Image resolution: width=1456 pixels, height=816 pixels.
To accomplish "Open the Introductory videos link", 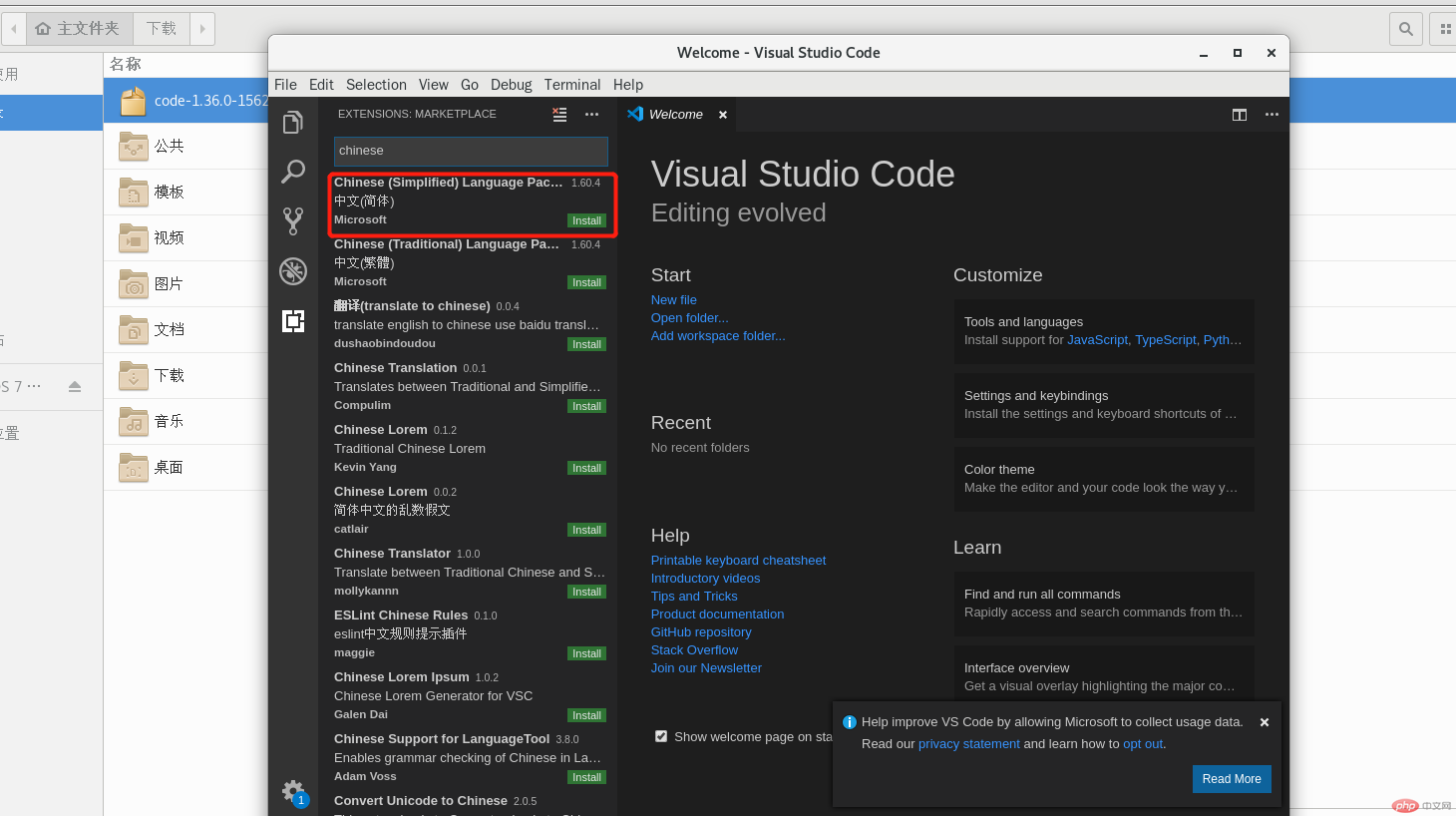I will point(705,579).
